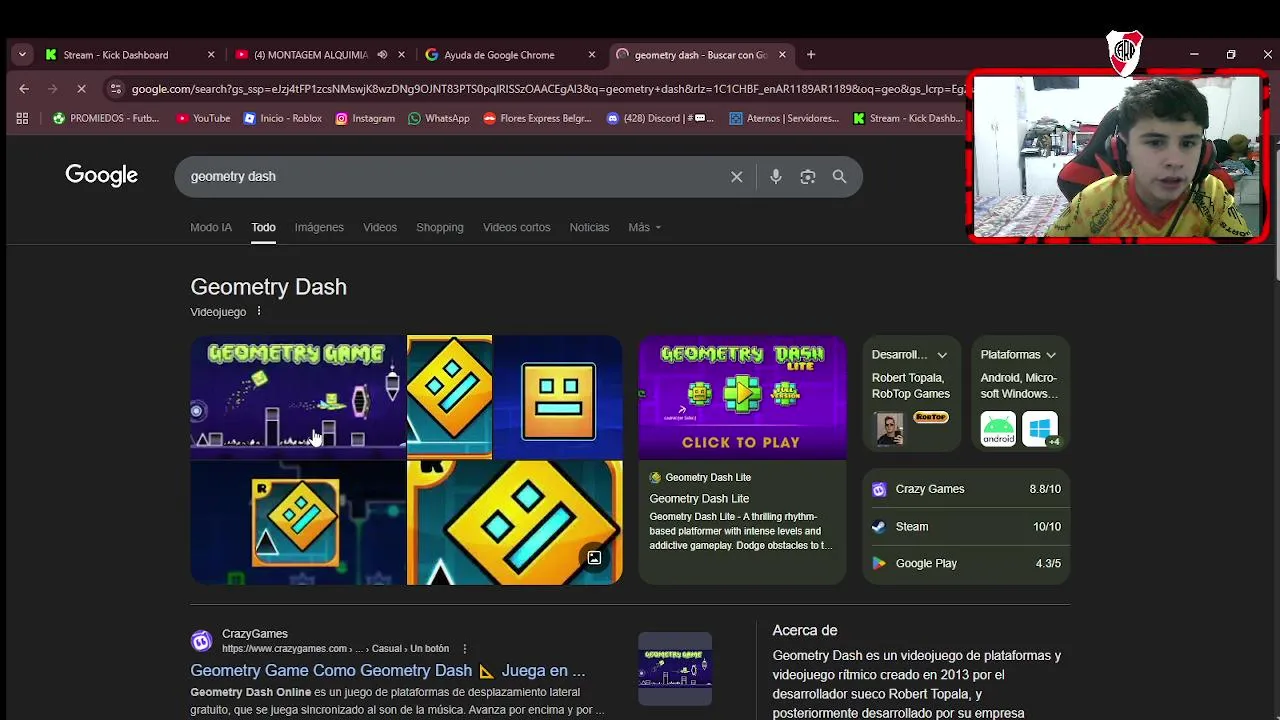Open Instagram bookmark
Viewport: 1280px width, 720px height.
365,118
